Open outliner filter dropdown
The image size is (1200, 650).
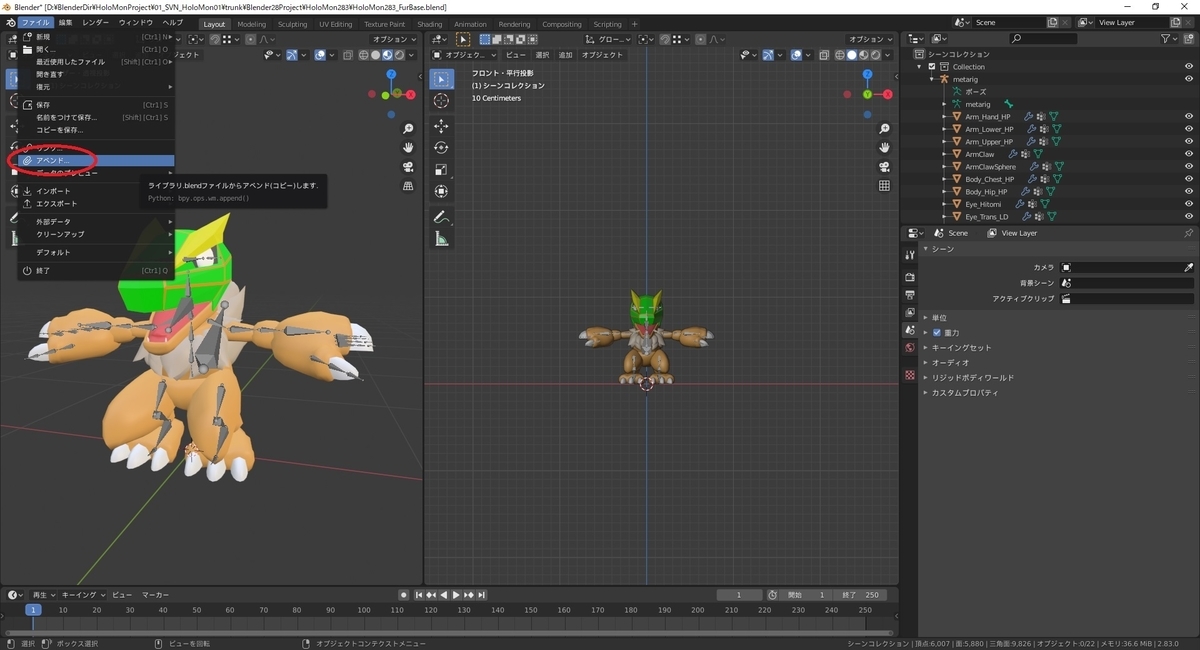pyautogui.click(x=1170, y=38)
